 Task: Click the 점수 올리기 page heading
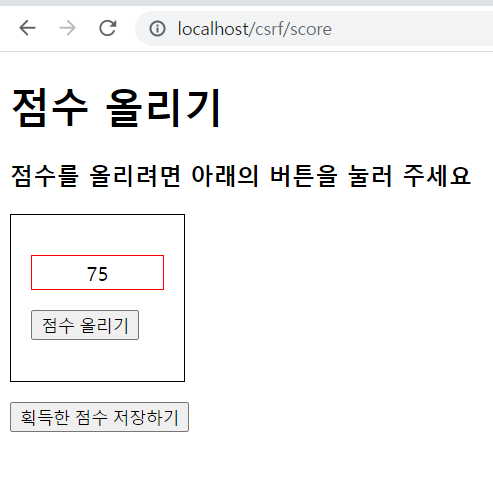coord(116,108)
